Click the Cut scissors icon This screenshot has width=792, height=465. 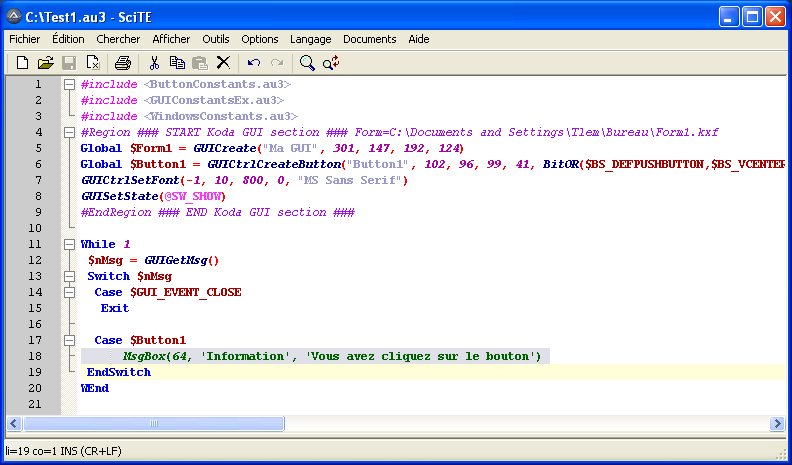[154, 63]
